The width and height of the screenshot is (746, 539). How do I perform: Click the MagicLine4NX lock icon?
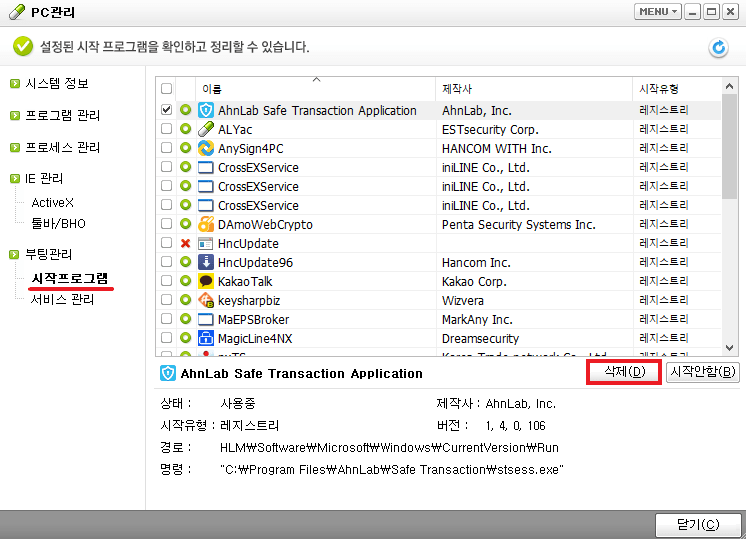[x=206, y=338]
